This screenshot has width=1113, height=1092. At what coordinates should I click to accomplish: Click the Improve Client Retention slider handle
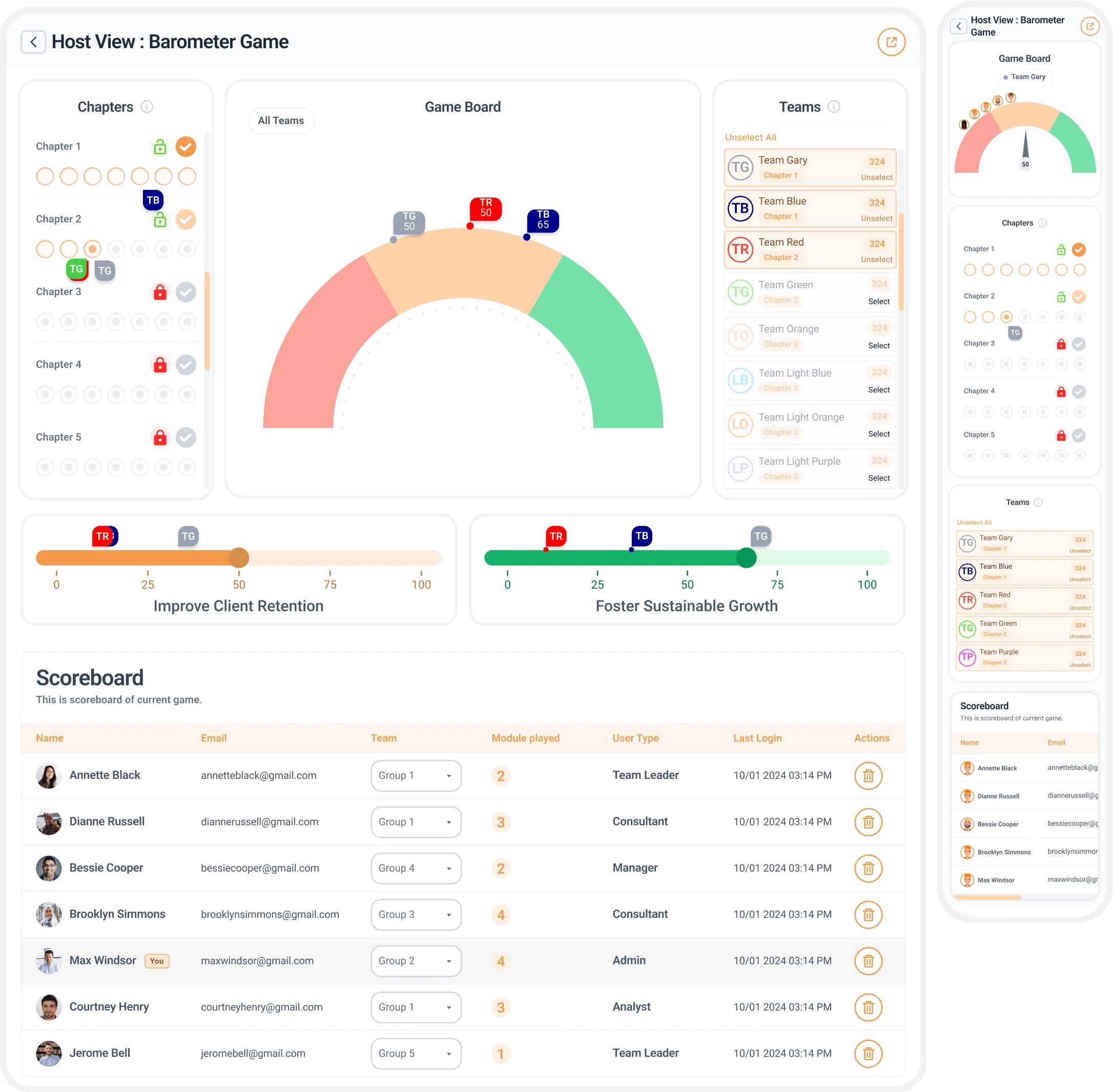pos(239,558)
